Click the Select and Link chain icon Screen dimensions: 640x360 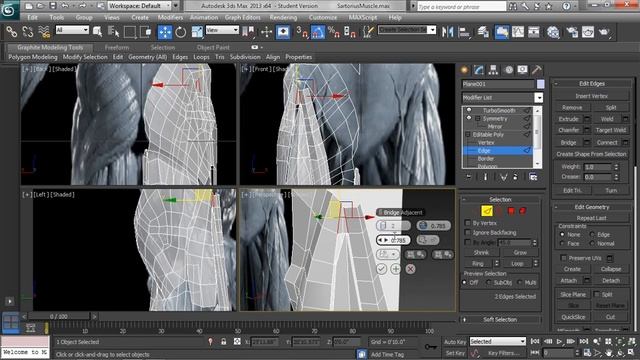click(x=11, y=32)
